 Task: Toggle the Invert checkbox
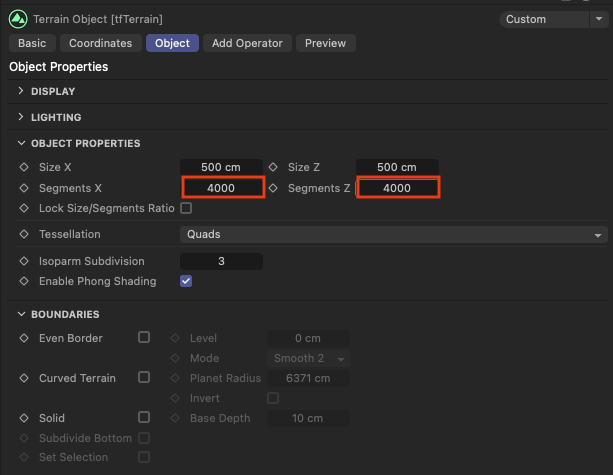tap(273, 398)
